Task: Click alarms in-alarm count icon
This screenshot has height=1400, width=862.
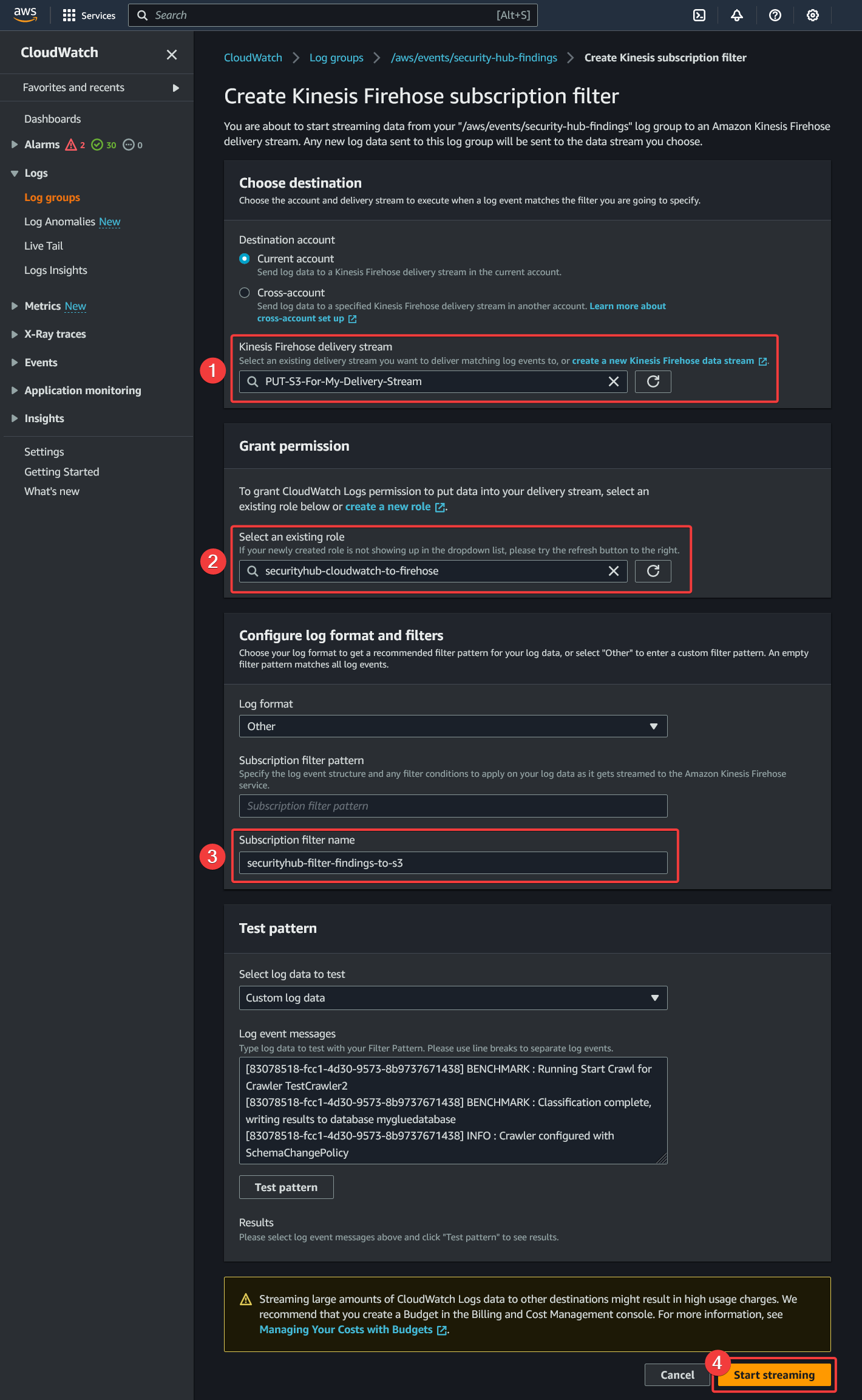Action: pos(71,145)
